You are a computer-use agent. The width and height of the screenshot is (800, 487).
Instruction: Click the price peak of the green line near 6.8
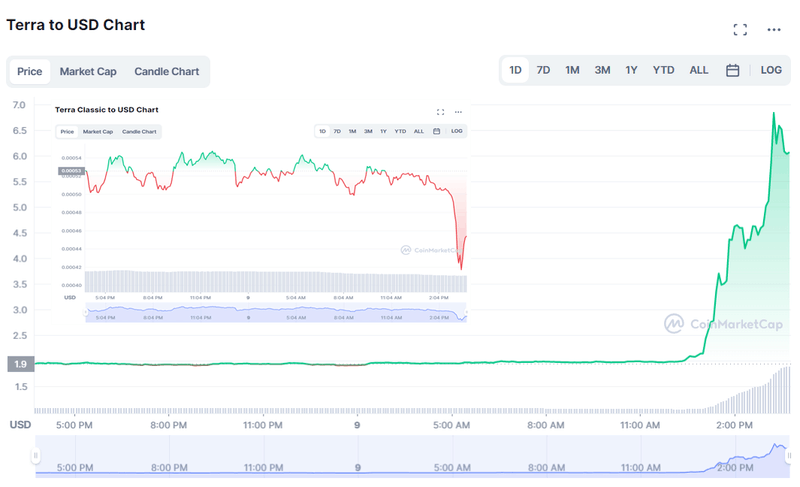(773, 113)
